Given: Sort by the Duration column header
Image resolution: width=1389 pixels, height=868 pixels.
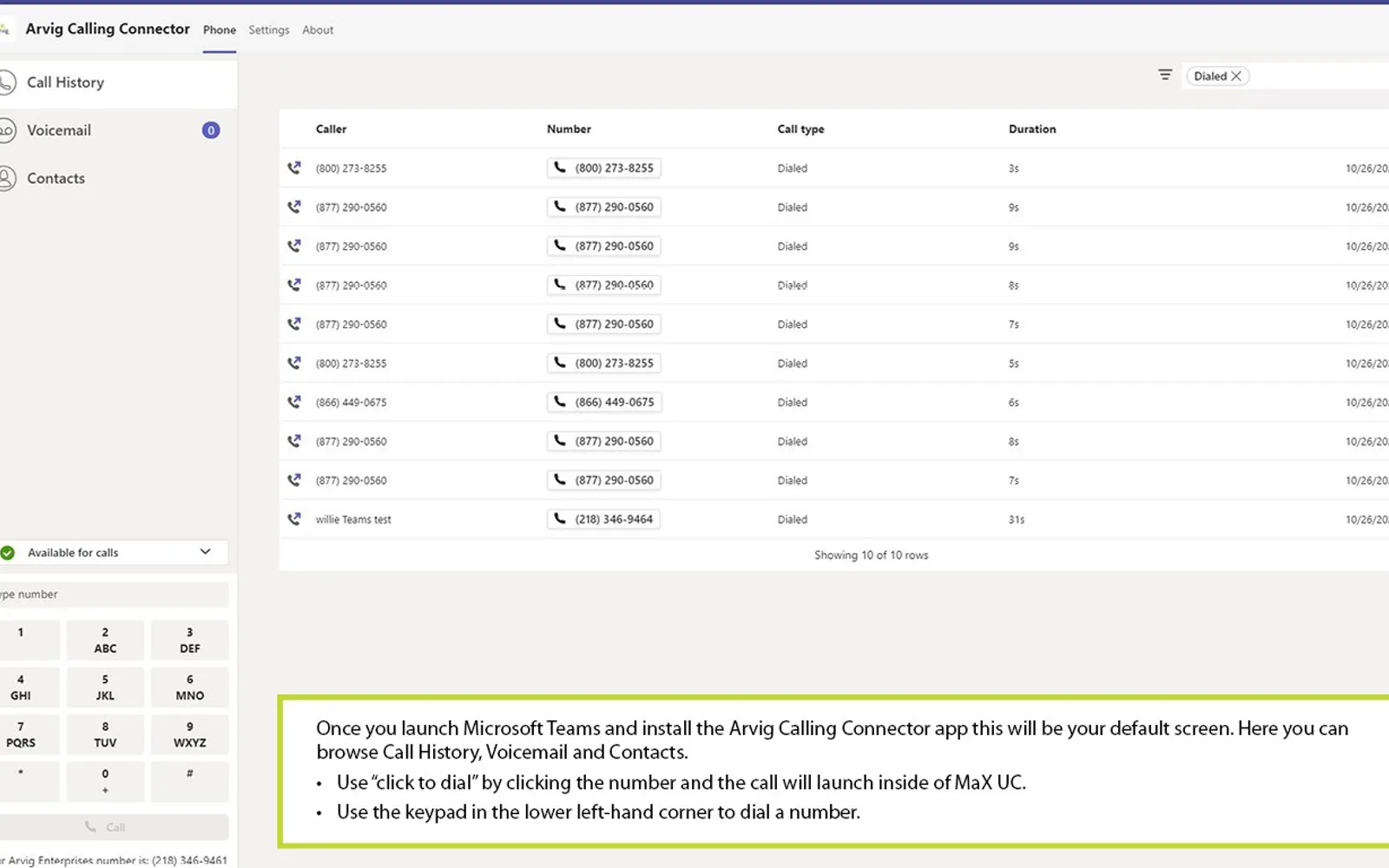Looking at the screenshot, I should (1032, 129).
